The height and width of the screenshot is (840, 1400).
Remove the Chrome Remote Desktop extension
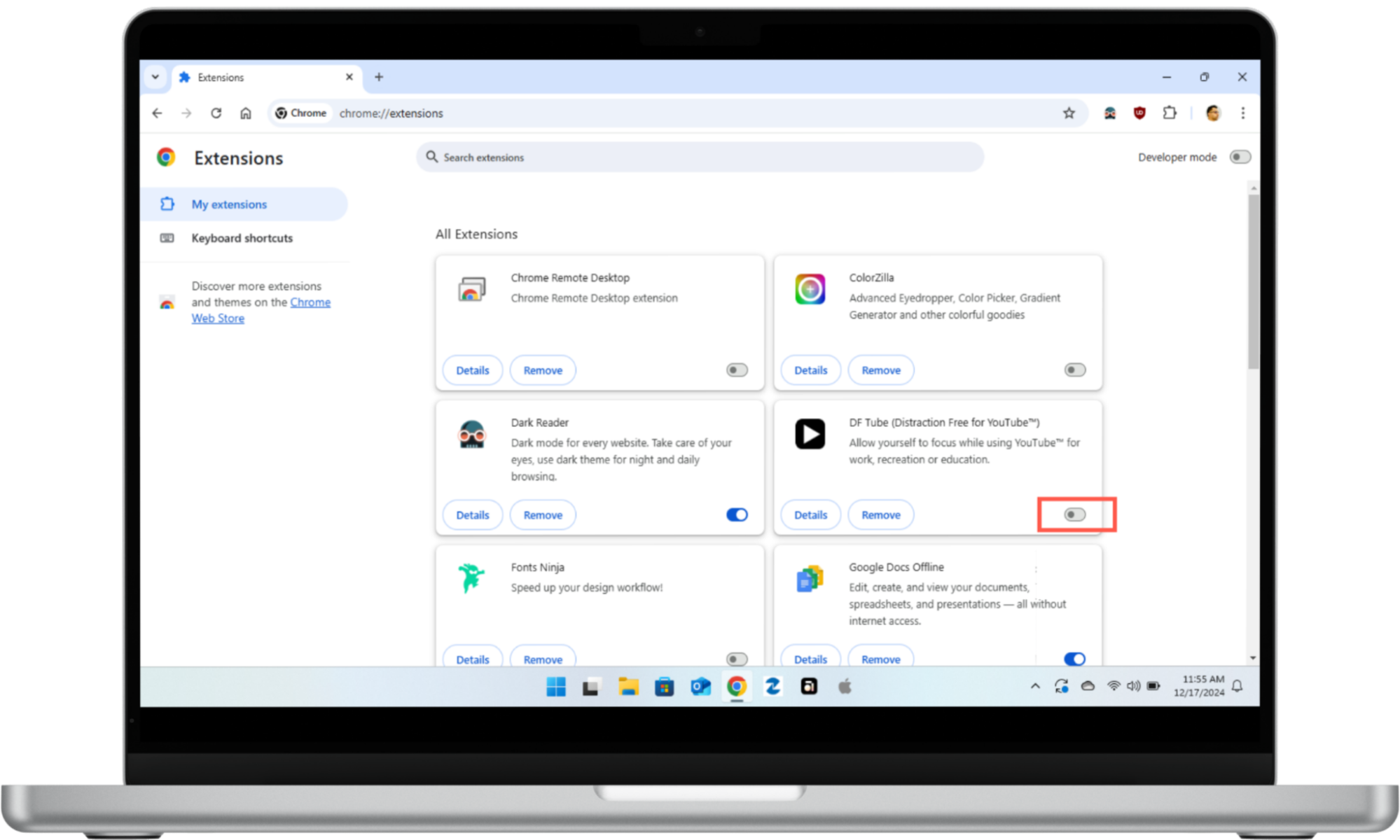point(543,370)
